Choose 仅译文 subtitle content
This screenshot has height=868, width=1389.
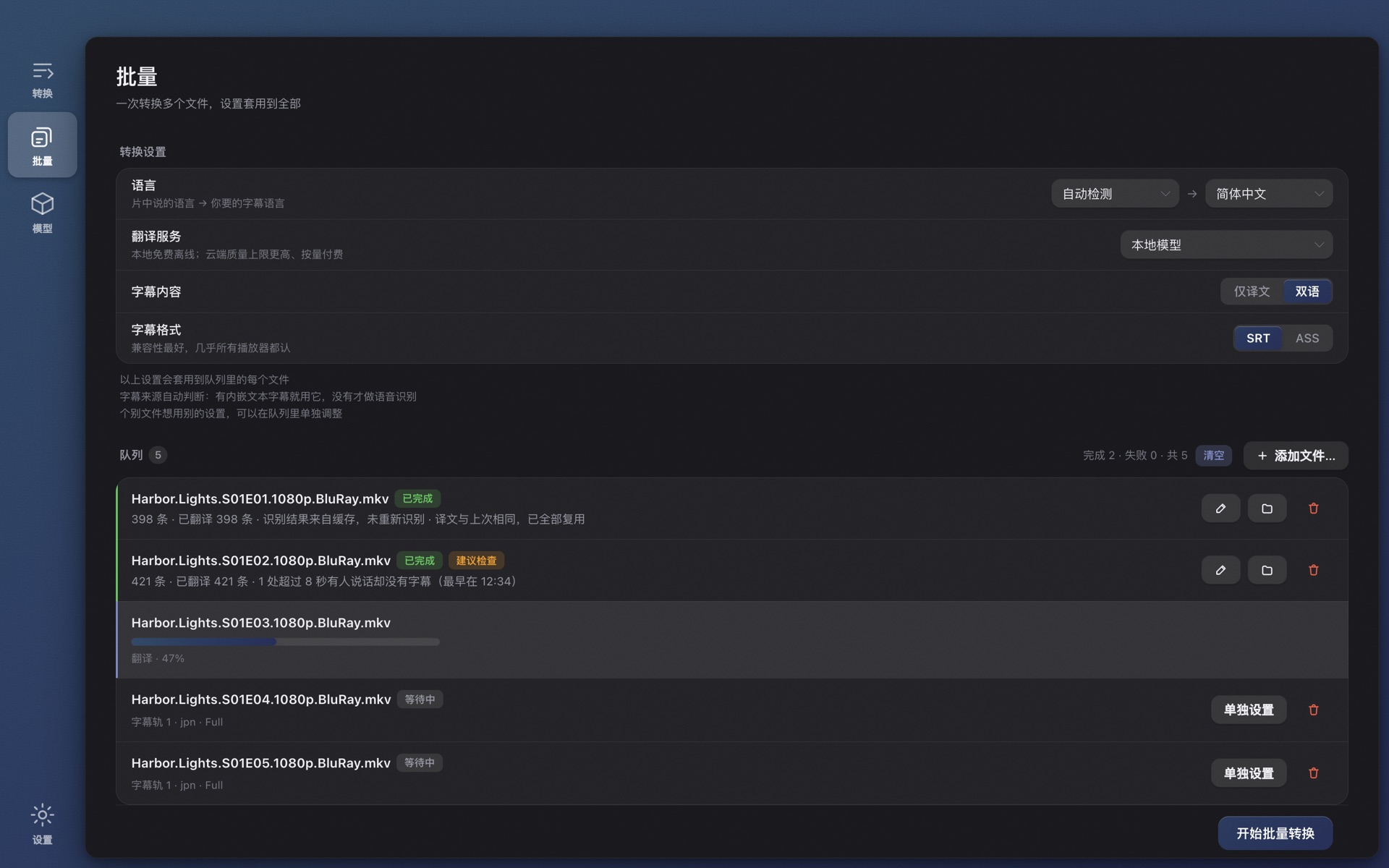coord(1252,292)
